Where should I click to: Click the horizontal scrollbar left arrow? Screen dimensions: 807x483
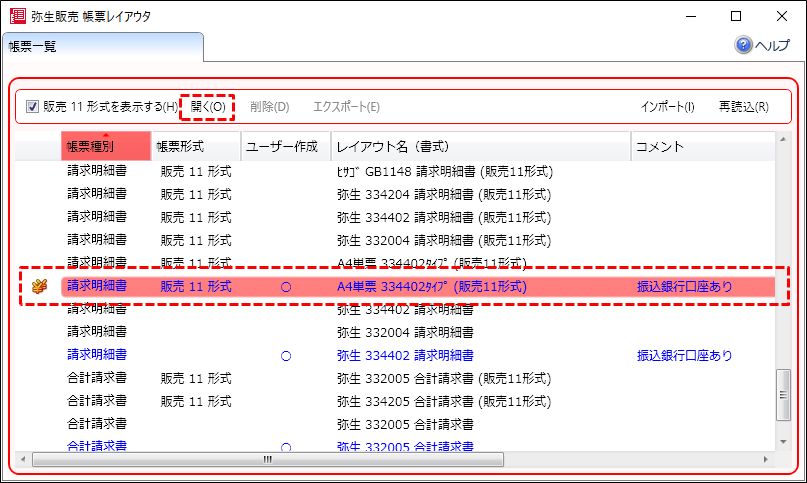pyautogui.click(x=23, y=459)
